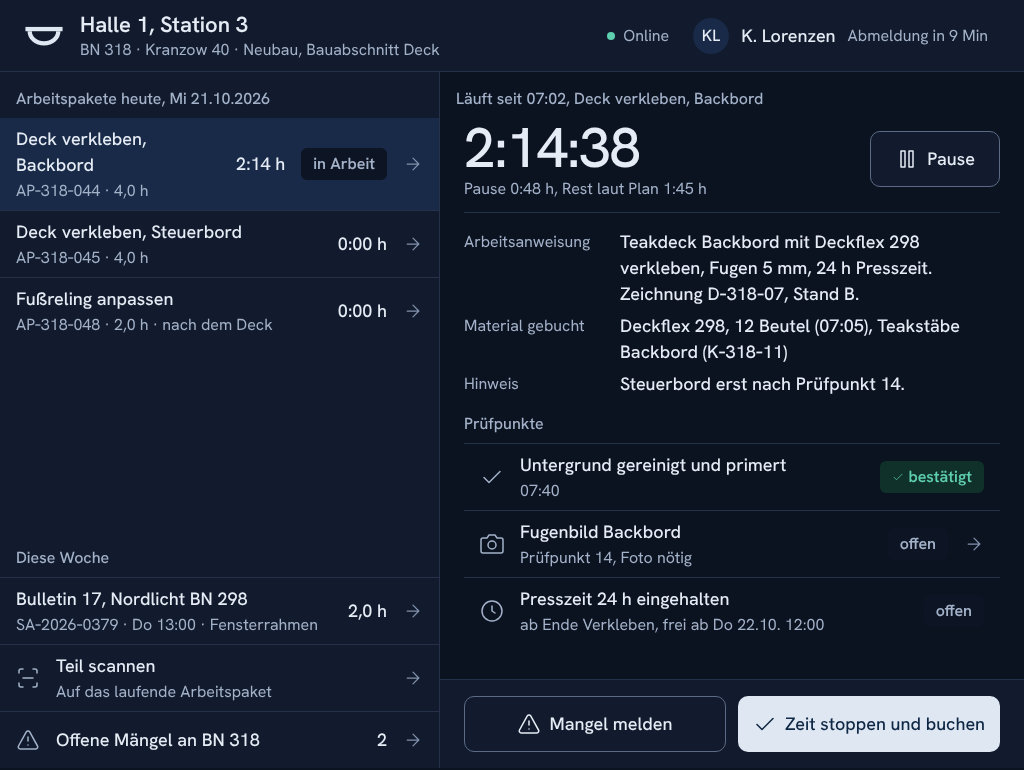Open Untergrund gereinigt und primert checkpoint
This screenshot has height=770, width=1024.
(731, 477)
